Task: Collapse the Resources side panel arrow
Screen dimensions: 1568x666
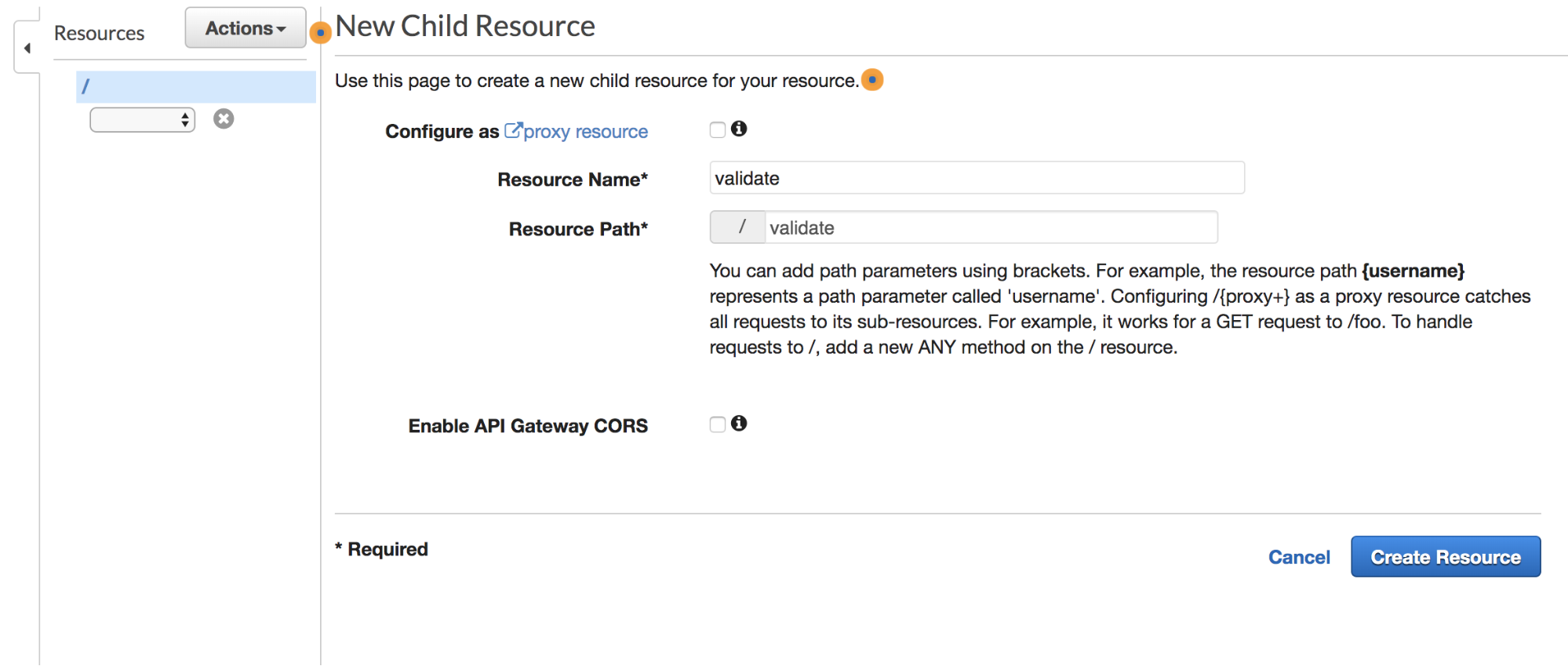Action: (x=27, y=49)
